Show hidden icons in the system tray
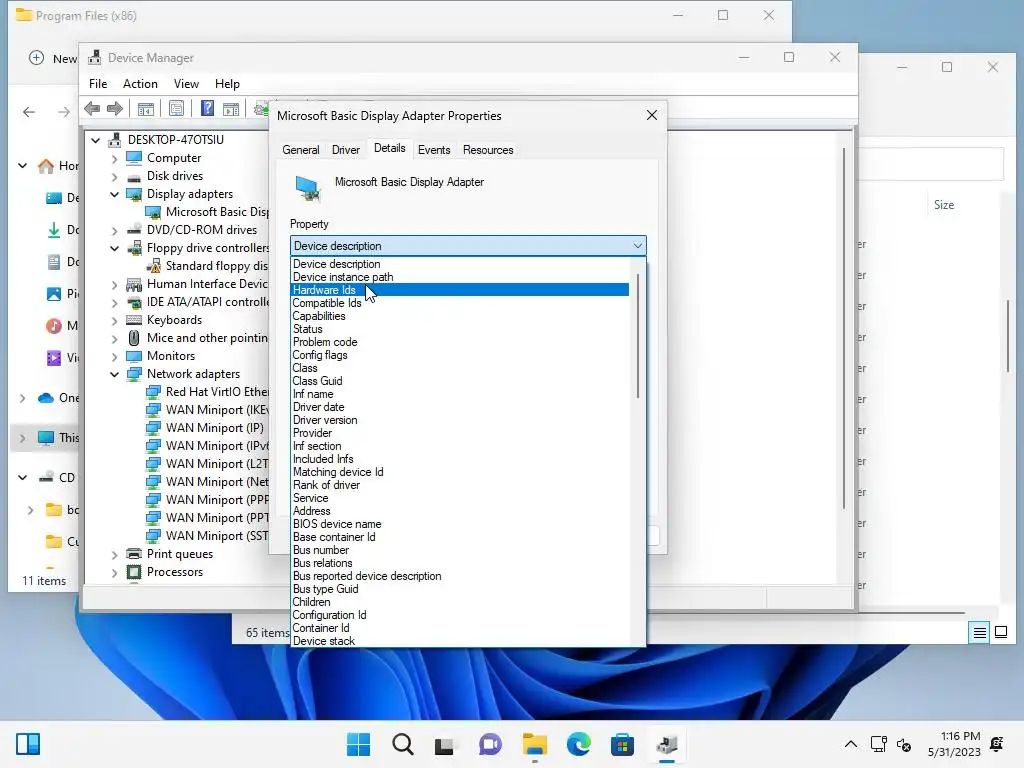The width and height of the screenshot is (1024, 768). click(850, 744)
